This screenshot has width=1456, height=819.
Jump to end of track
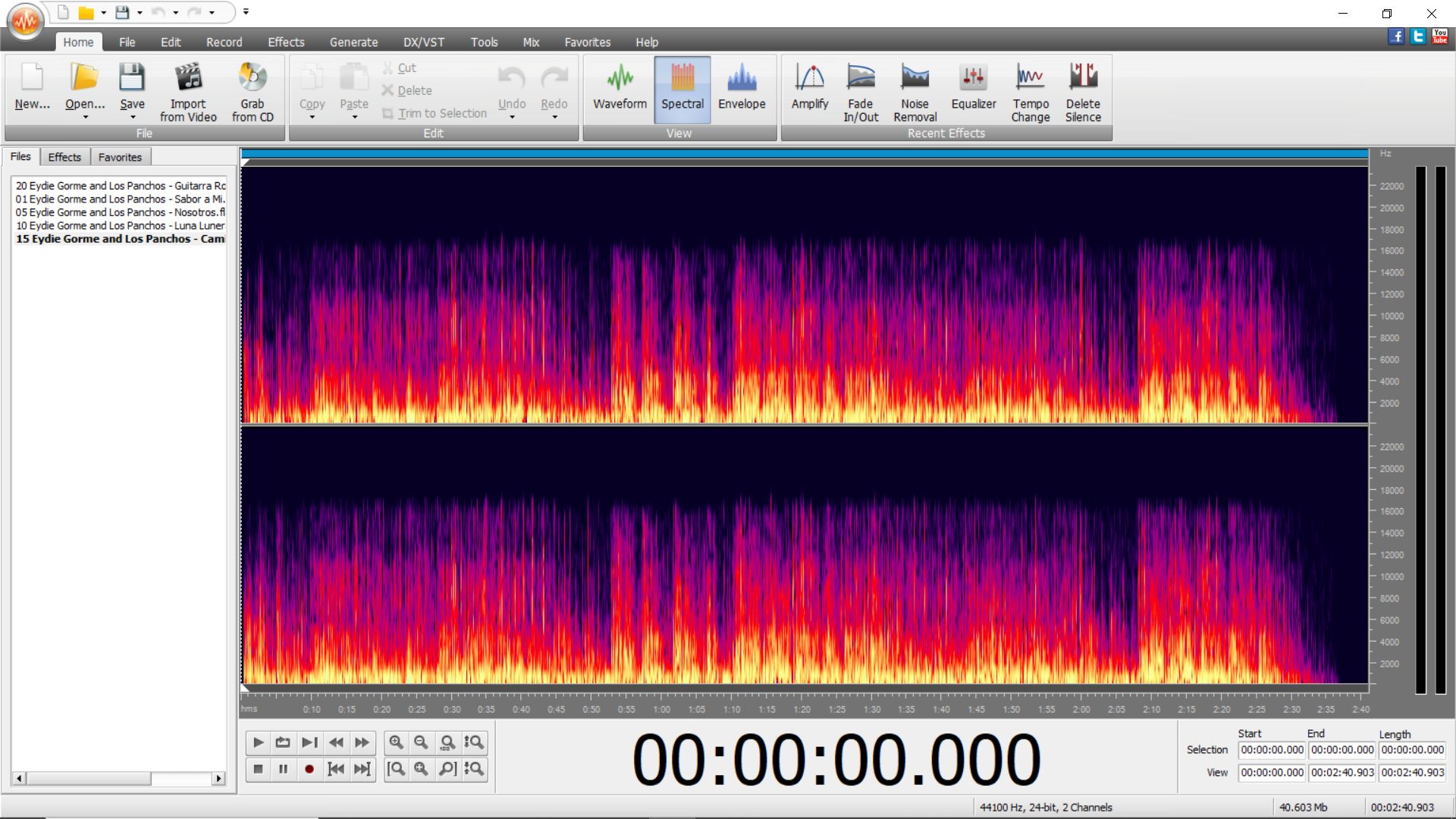coord(362,769)
